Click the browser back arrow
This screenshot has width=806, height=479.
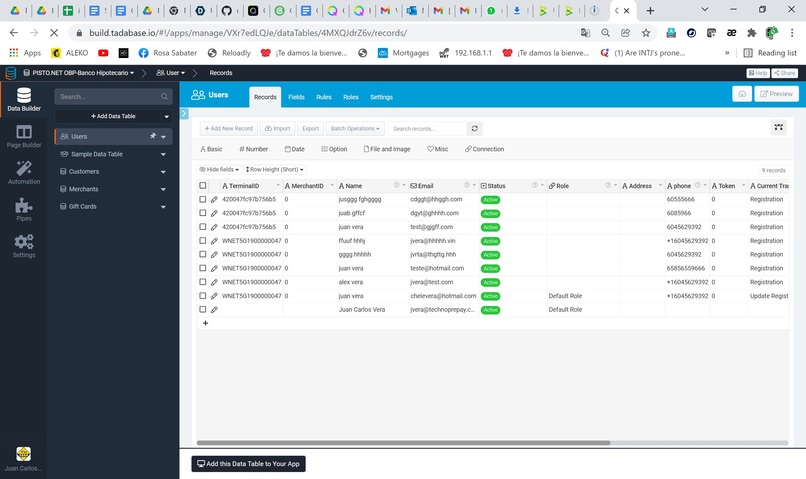click(x=14, y=33)
